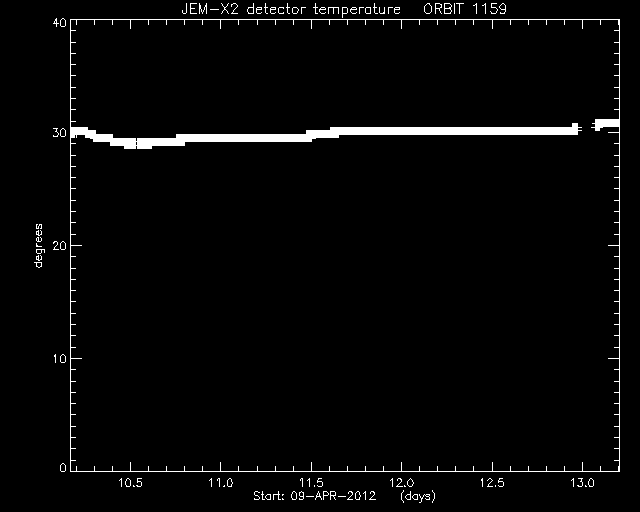Screen dimensions: 640x512
Task: Click the temperature step-up near day 11.5
Action: click(322, 134)
